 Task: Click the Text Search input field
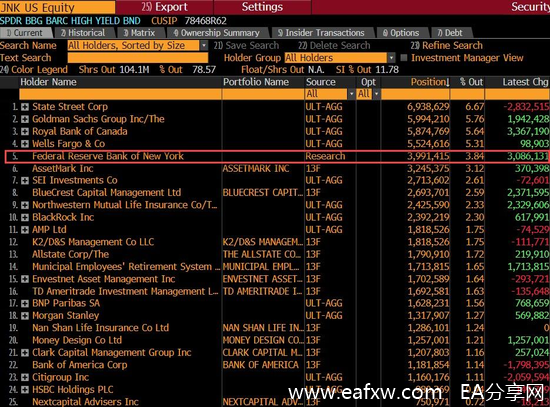coord(138,58)
